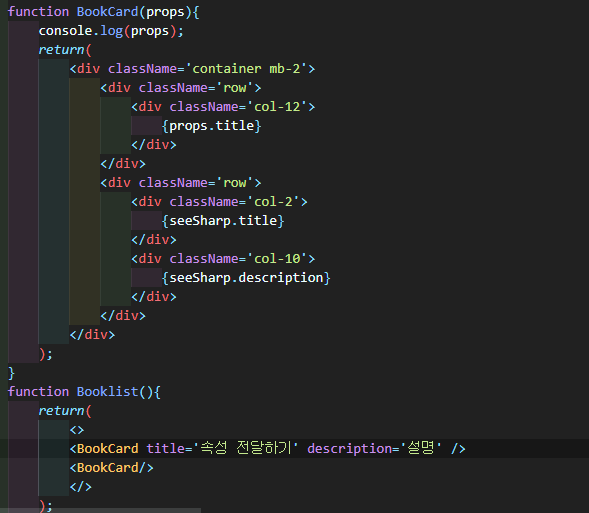This screenshot has height=513, width=589.
Task: Click the {props.title} expression
Action: coord(211,125)
